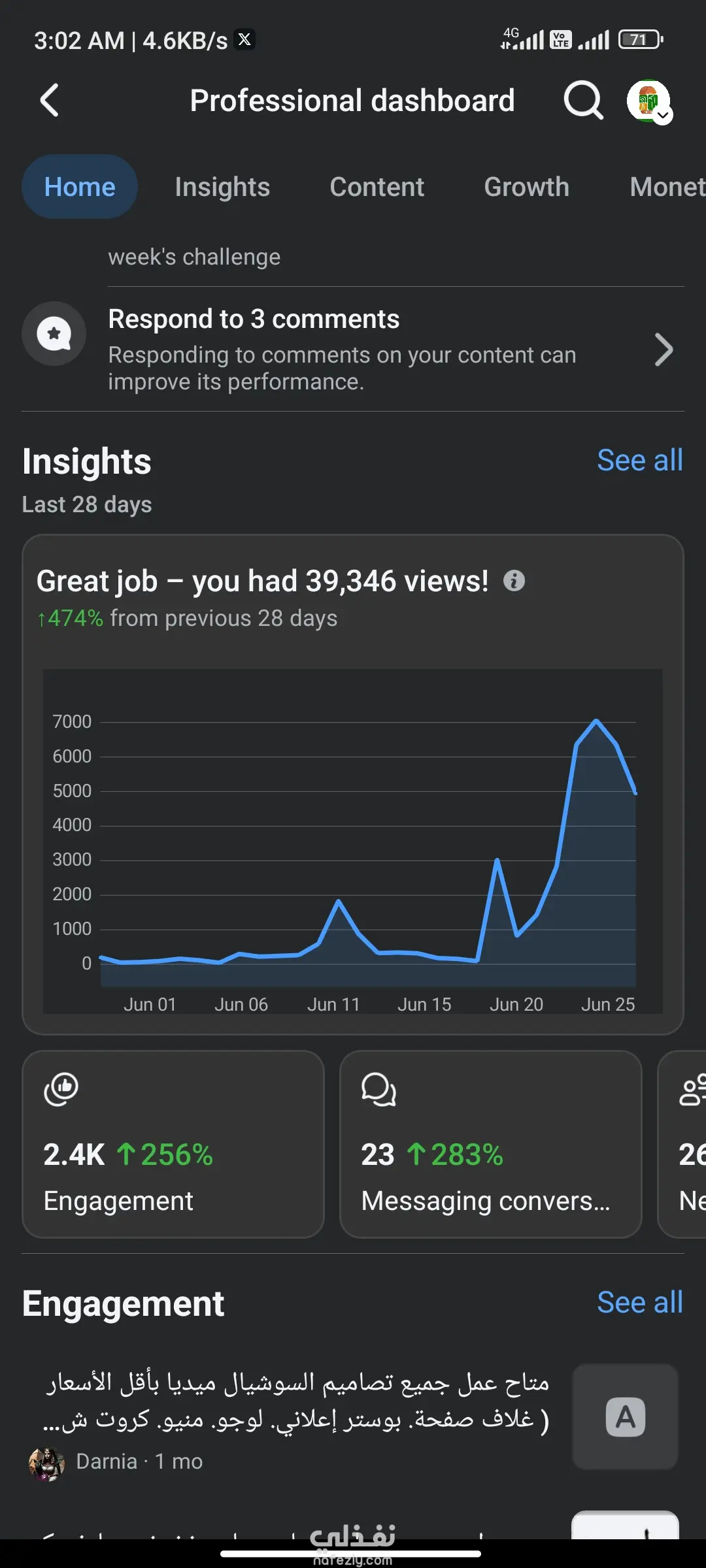This screenshot has height=1568, width=706.
Task: Click See all next to Insights
Action: 639,461
